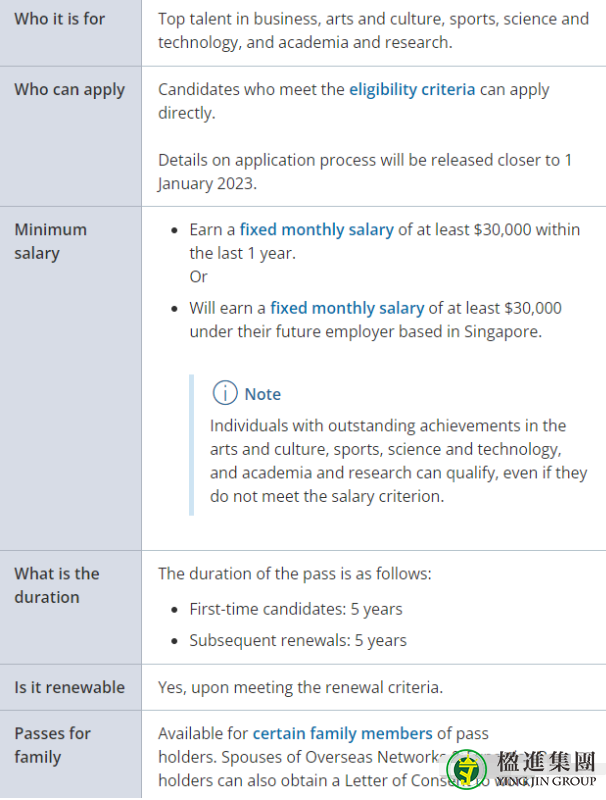Select the 'Who can apply' row header

click(69, 90)
